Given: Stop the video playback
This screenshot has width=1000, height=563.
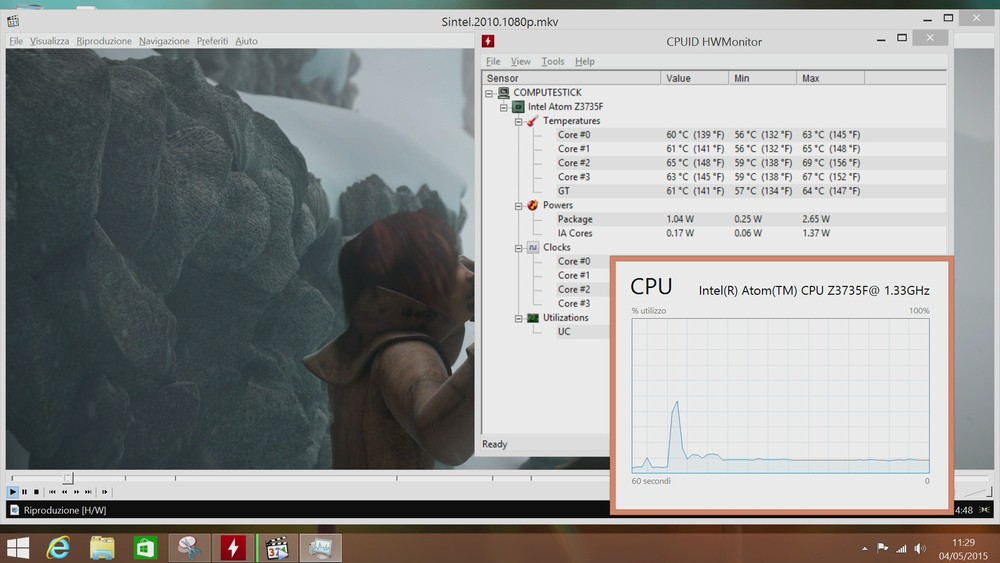Looking at the screenshot, I should pos(36,492).
